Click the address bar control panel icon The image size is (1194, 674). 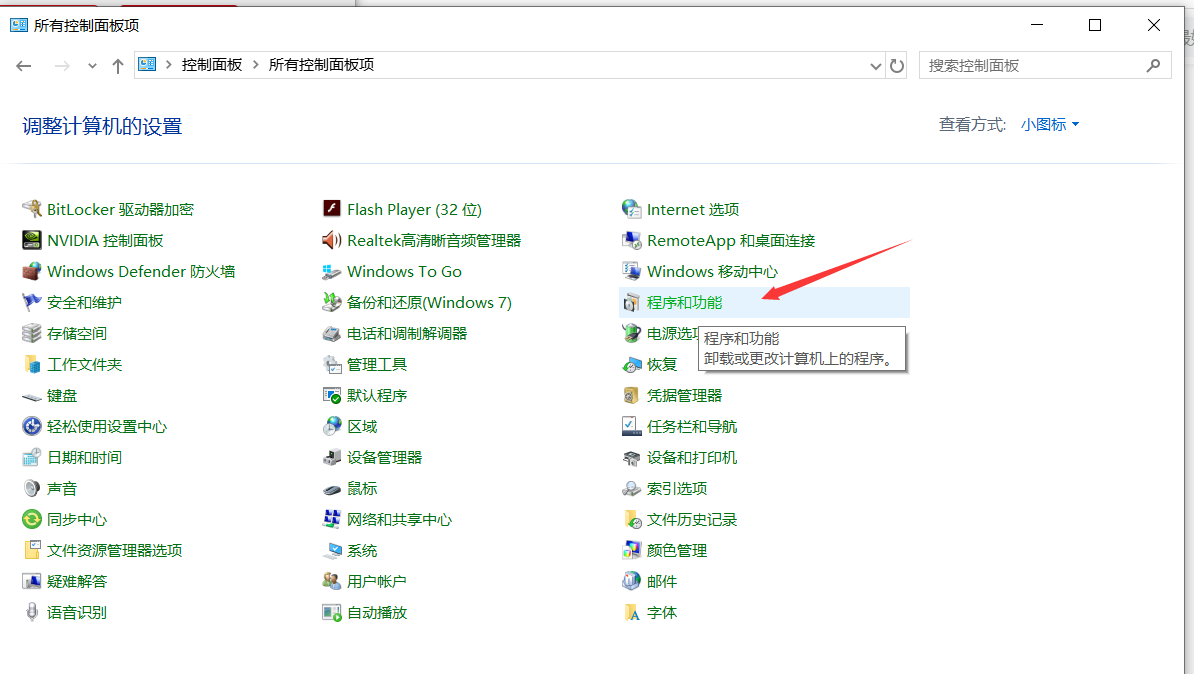point(147,65)
